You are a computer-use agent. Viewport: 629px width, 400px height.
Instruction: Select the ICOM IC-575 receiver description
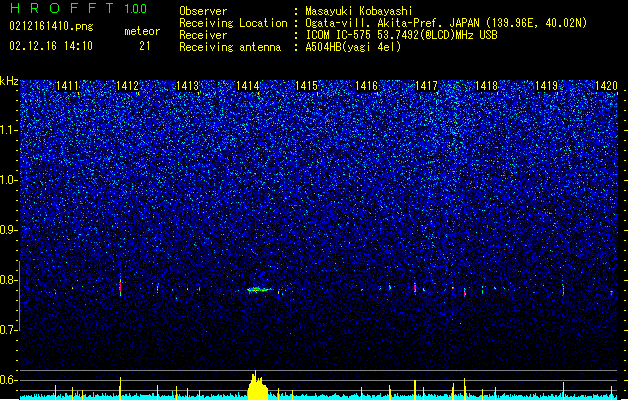coord(402,35)
